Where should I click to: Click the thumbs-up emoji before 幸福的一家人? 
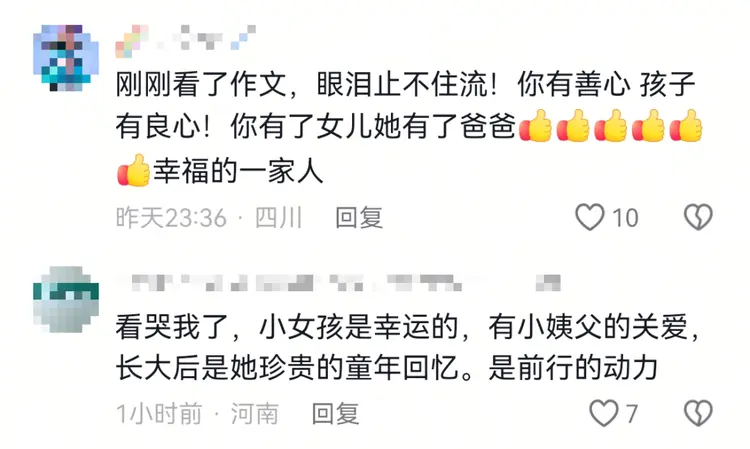(133, 170)
